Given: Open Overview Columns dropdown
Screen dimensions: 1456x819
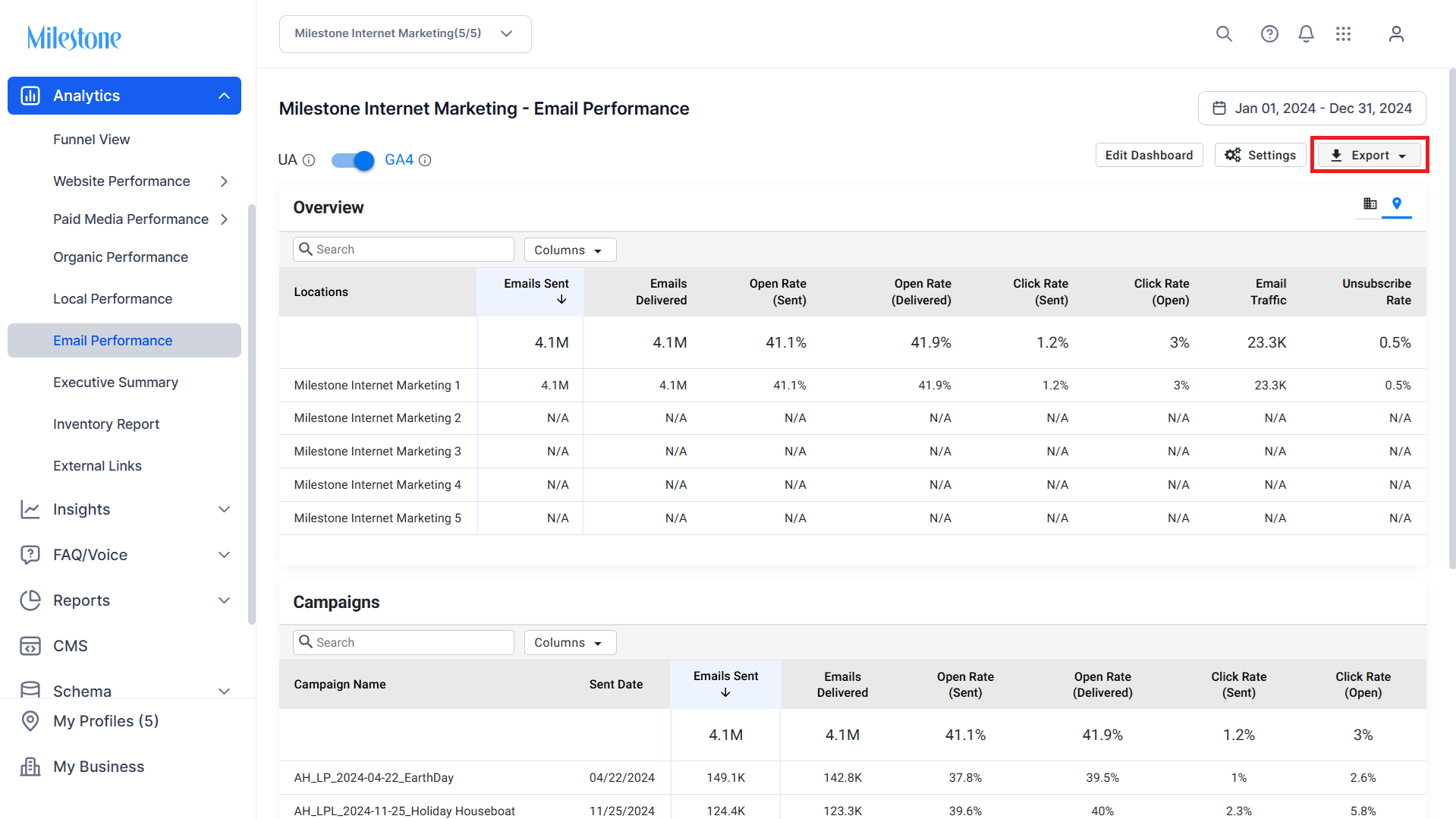Looking at the screenshot, I should pos(570,250).
